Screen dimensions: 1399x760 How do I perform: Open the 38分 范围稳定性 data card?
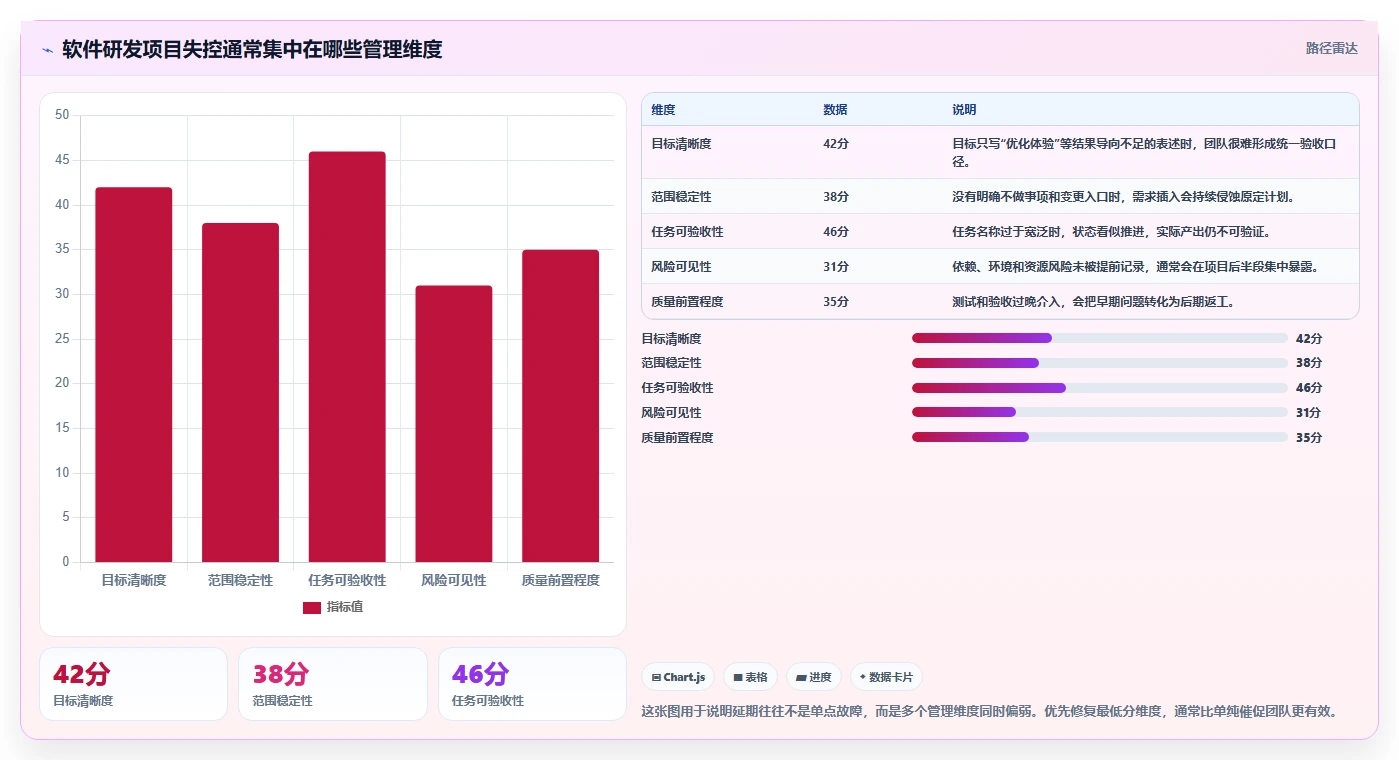point(333,684)
